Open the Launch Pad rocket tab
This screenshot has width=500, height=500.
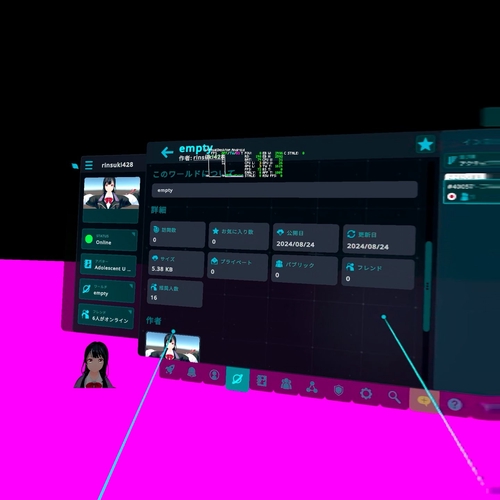170,369
